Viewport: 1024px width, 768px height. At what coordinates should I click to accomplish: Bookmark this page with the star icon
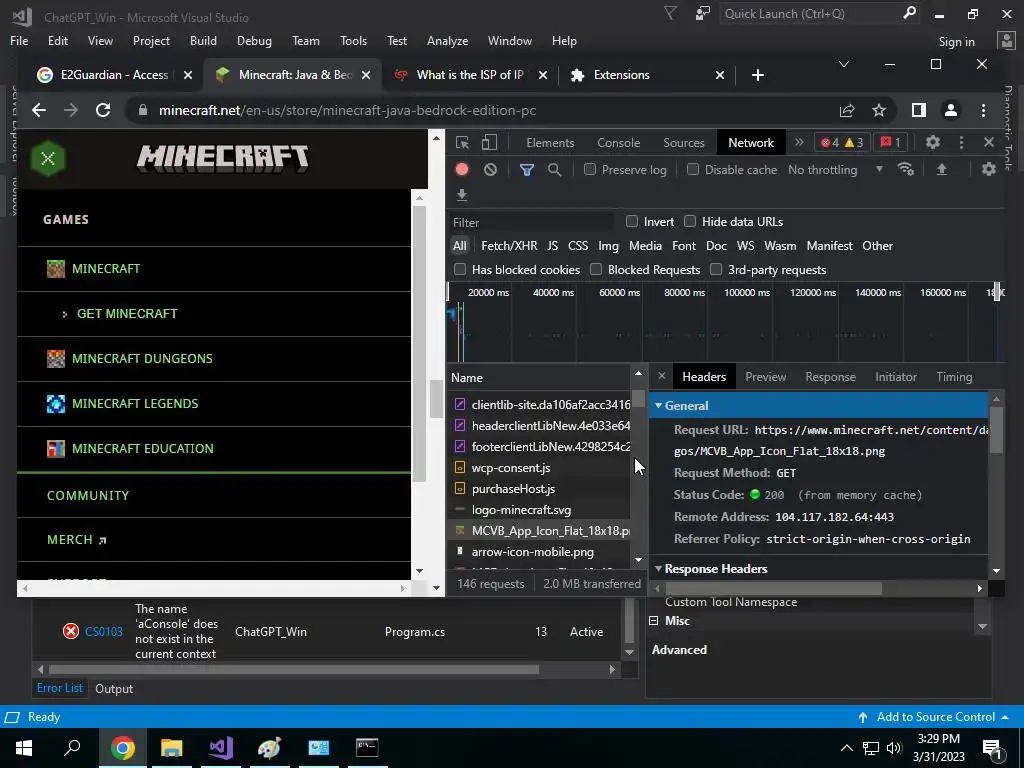tap(879, 110)
